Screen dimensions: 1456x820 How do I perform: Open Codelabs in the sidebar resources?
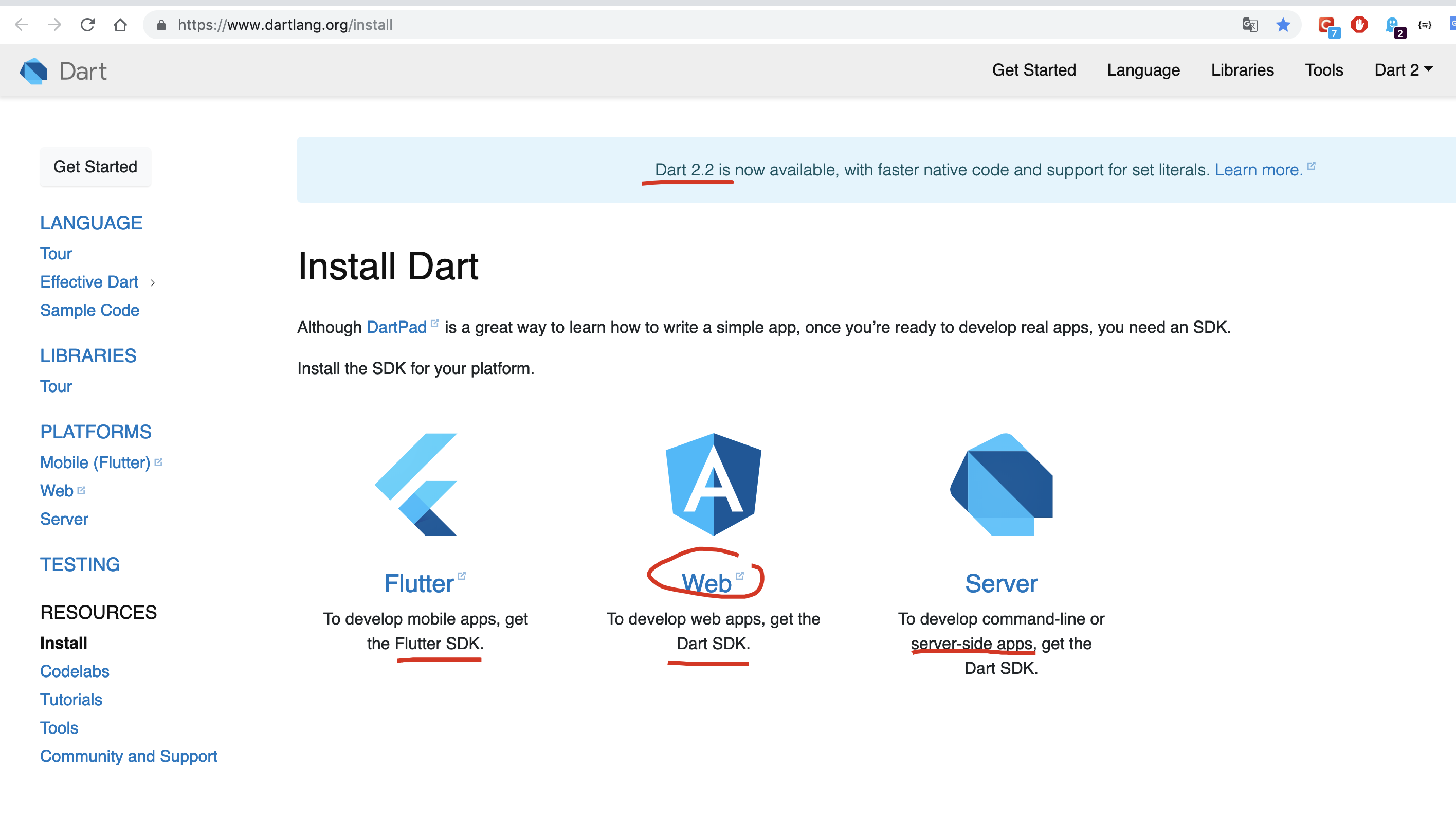point(75,671)
